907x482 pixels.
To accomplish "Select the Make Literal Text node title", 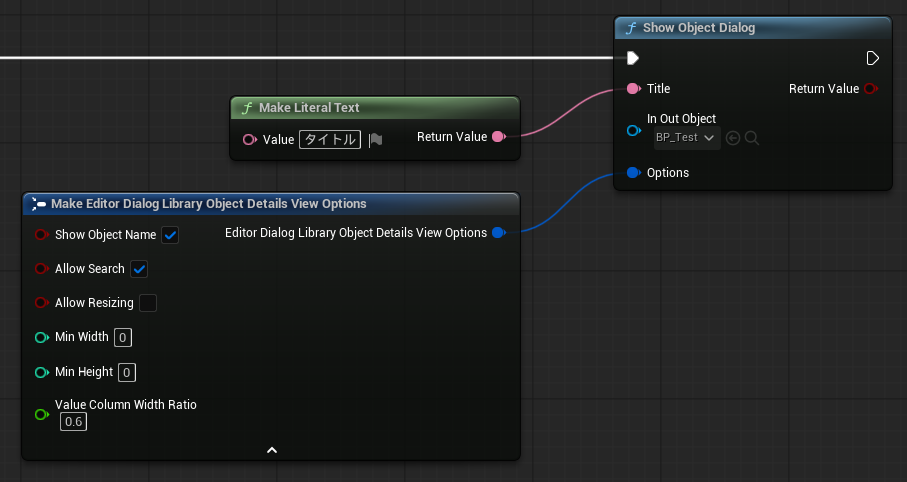I will tap(308, 107).
